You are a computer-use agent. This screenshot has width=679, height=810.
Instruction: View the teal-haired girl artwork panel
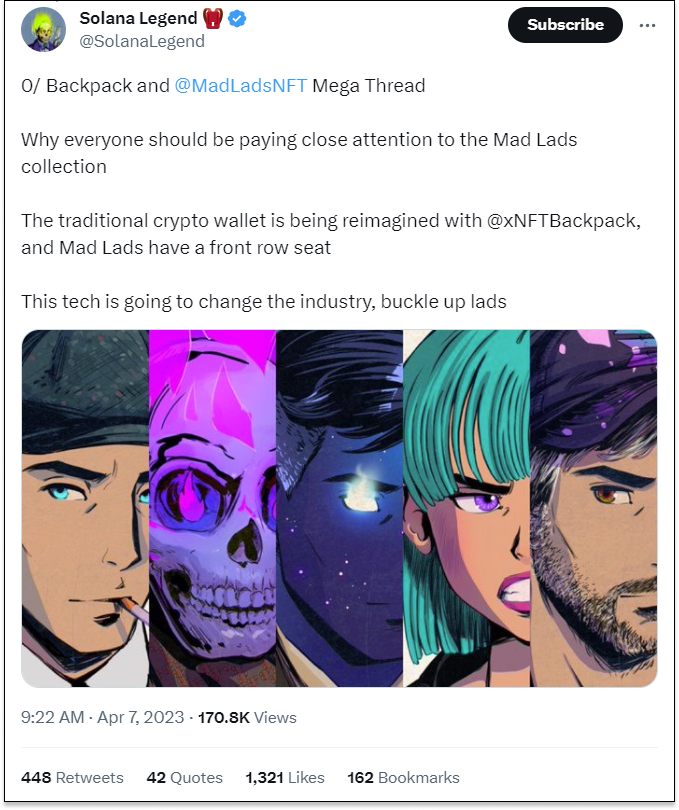467,508
